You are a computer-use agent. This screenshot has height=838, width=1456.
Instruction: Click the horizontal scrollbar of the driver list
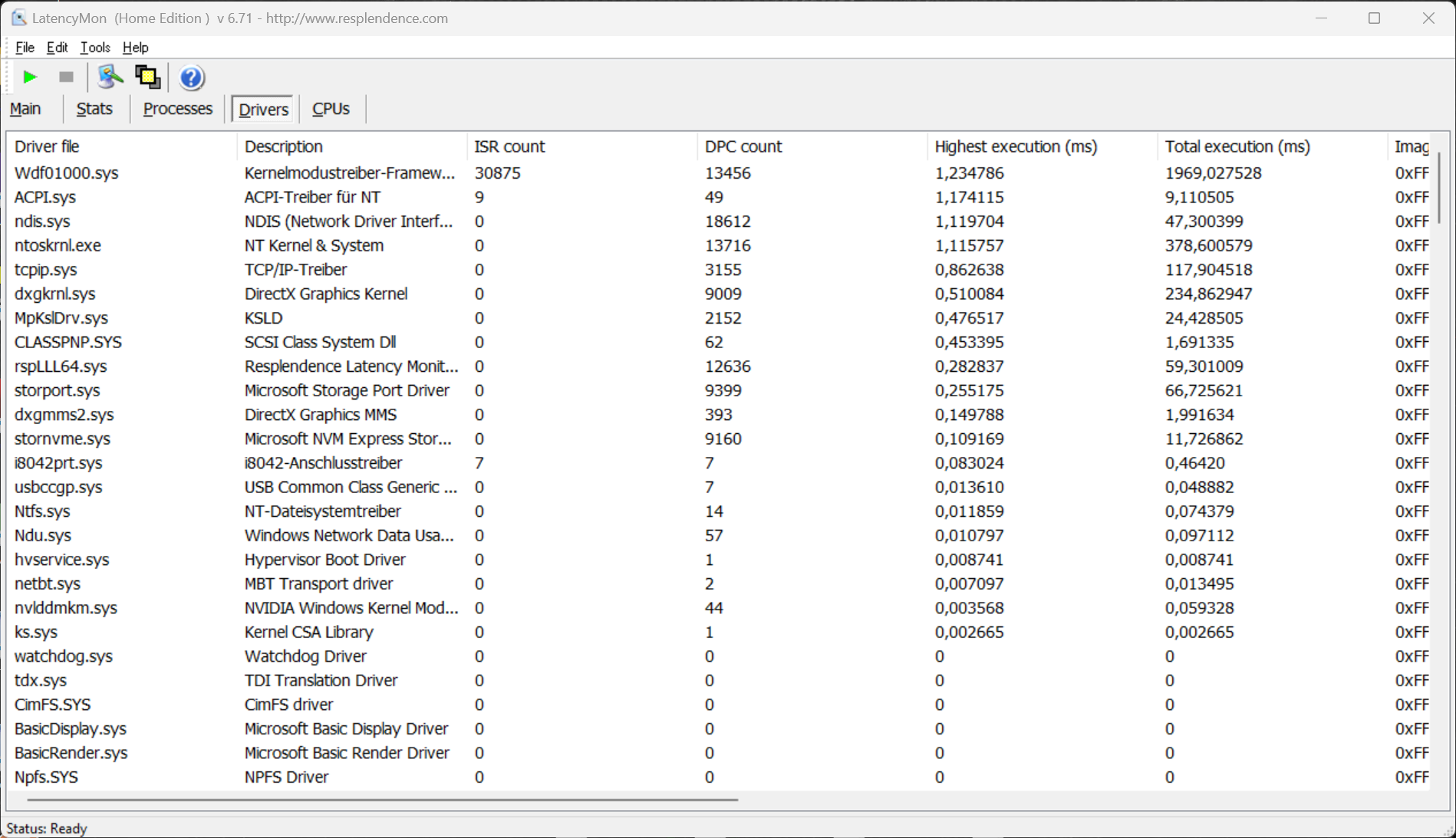click(x=382, y=800)
